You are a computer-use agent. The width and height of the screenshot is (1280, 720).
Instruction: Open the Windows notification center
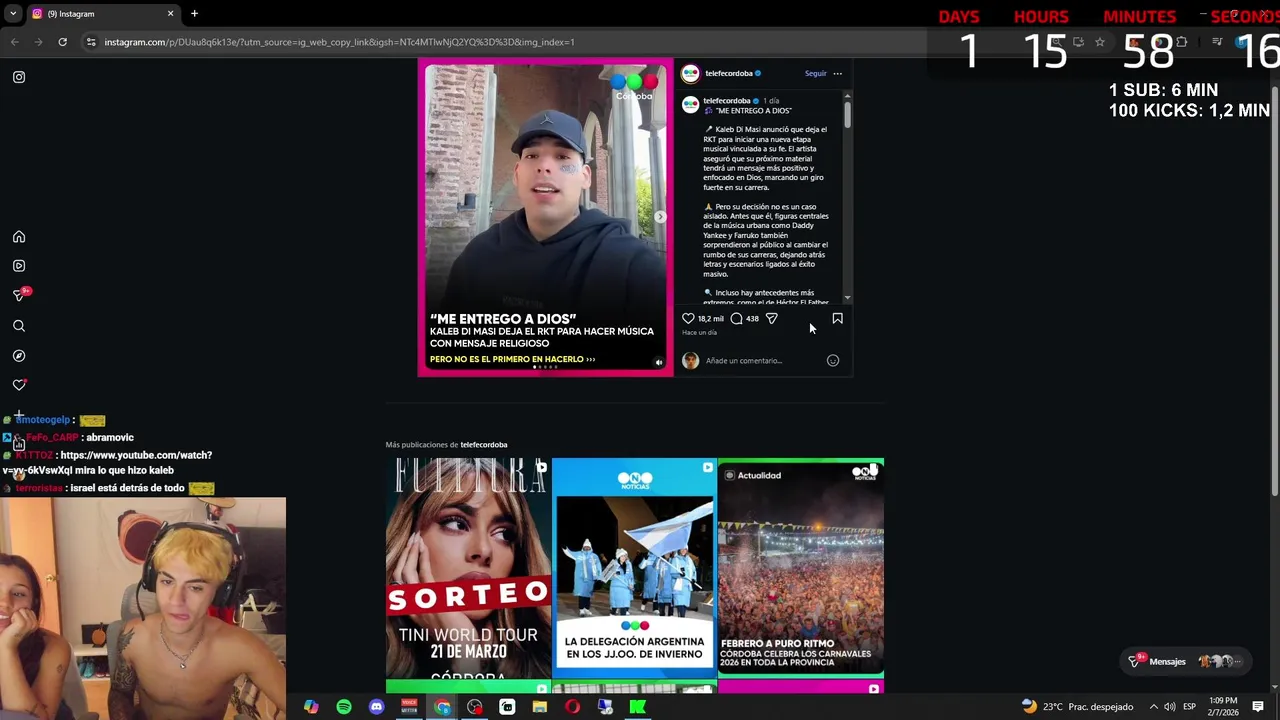[1258, 707]
